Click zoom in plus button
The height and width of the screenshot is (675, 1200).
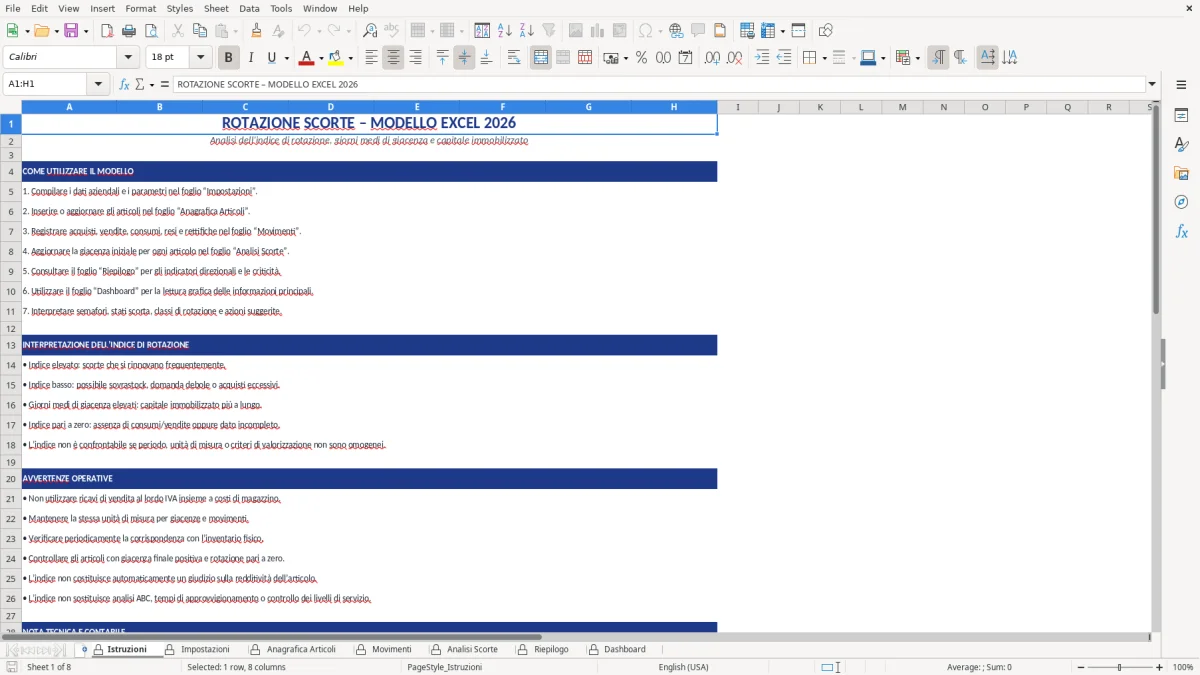pos(1160,667)
